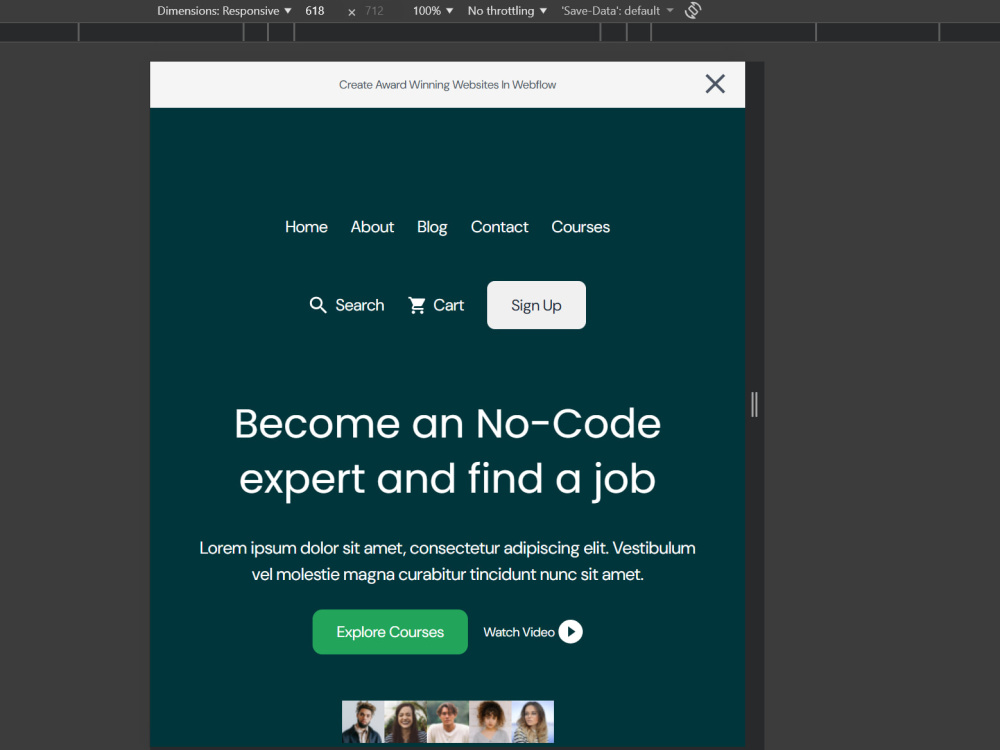Screen dimensions: 1000x750
Task: Click the Search text link
Action: pyautogui.click(x=360, y=305)
